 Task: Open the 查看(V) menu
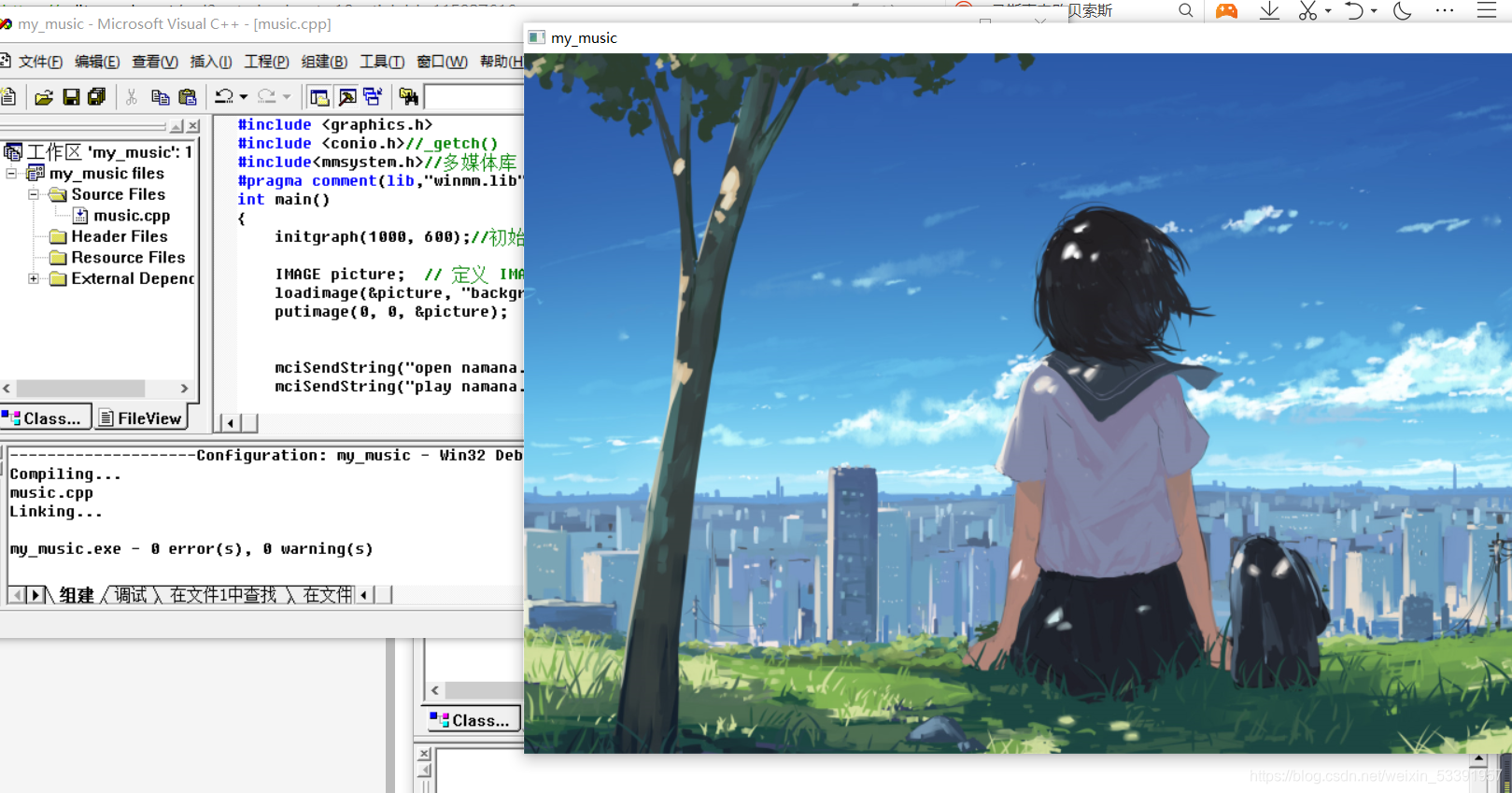coord(154,62)
